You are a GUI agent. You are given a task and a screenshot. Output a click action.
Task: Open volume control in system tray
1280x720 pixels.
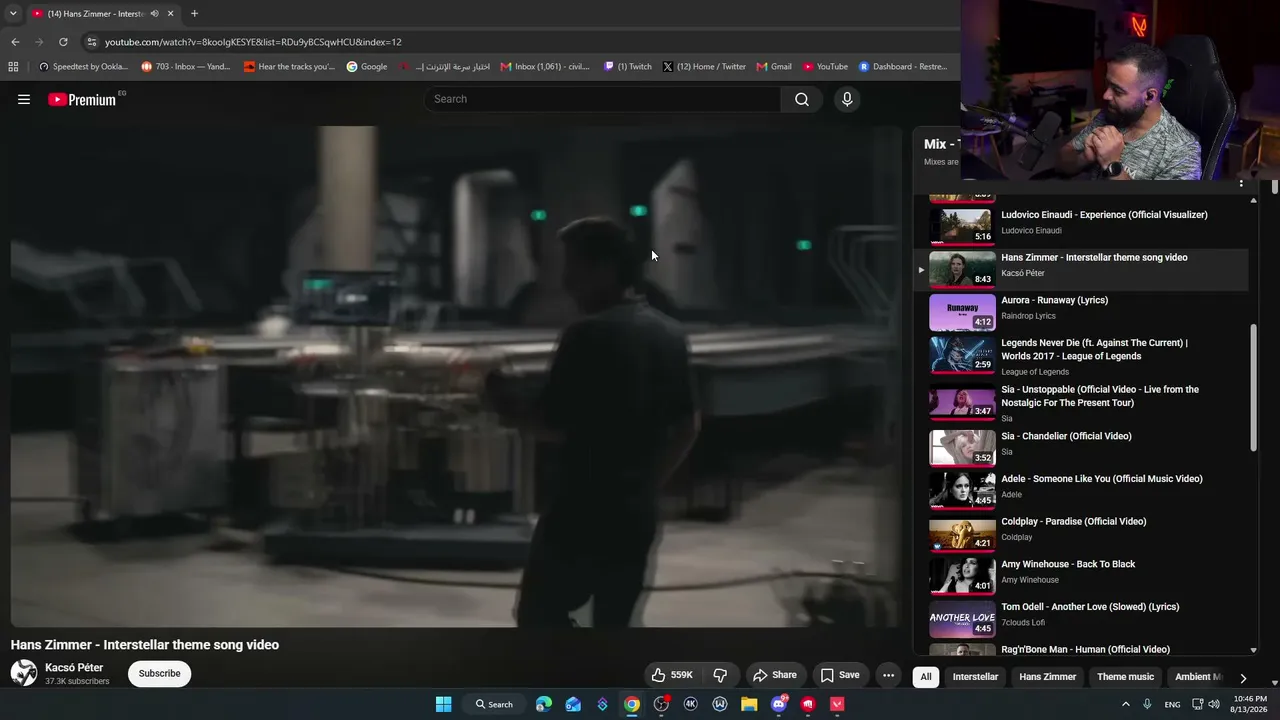tap(1214, 704)
